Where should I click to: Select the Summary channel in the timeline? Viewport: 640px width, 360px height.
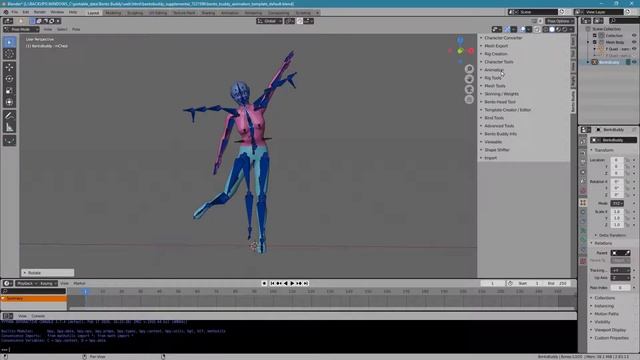34,299
